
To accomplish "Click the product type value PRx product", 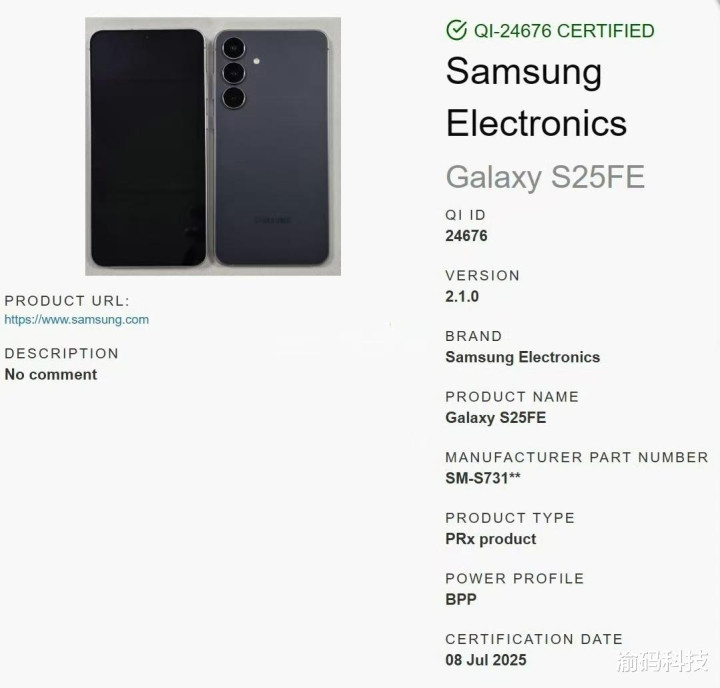I will coord(490,539).
